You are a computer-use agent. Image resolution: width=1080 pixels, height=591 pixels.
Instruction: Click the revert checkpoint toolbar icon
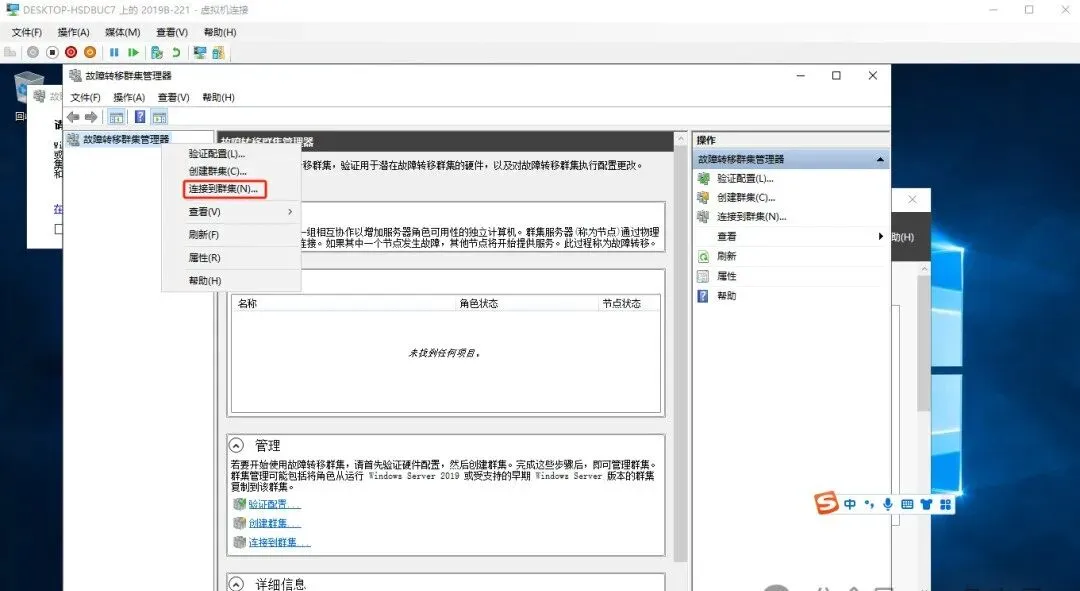click(x=176, y=52)
